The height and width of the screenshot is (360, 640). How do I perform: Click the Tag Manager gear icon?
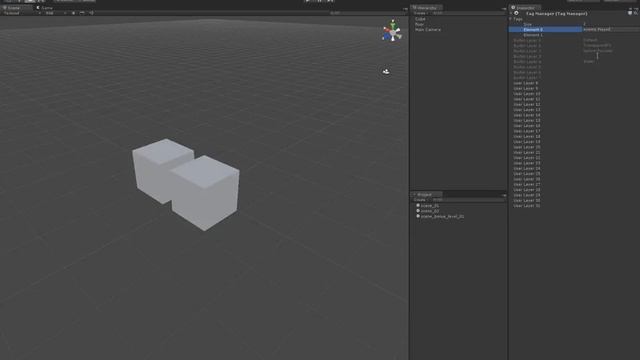(x=516, y=13)
